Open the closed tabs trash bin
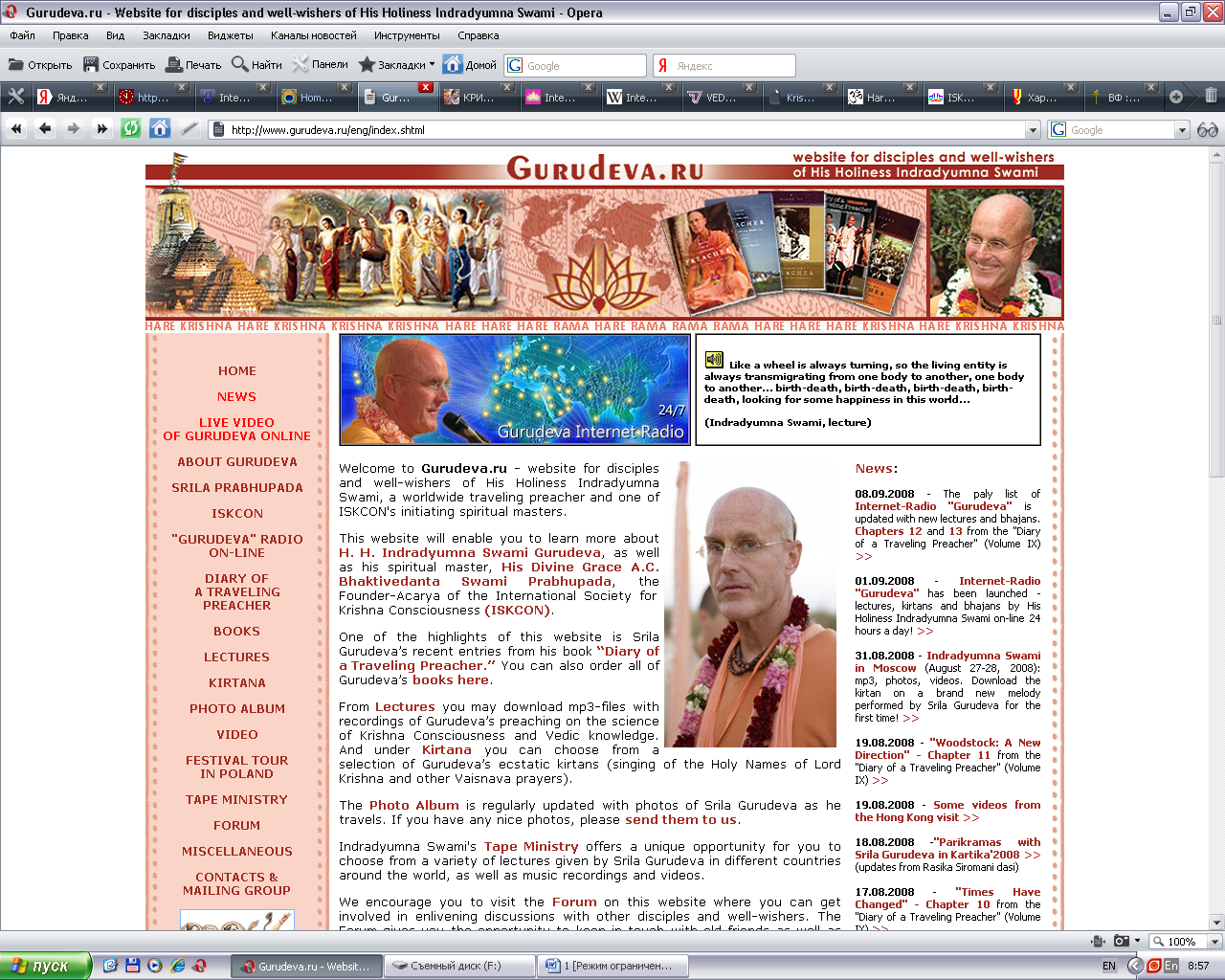 tap(1211, 96)
